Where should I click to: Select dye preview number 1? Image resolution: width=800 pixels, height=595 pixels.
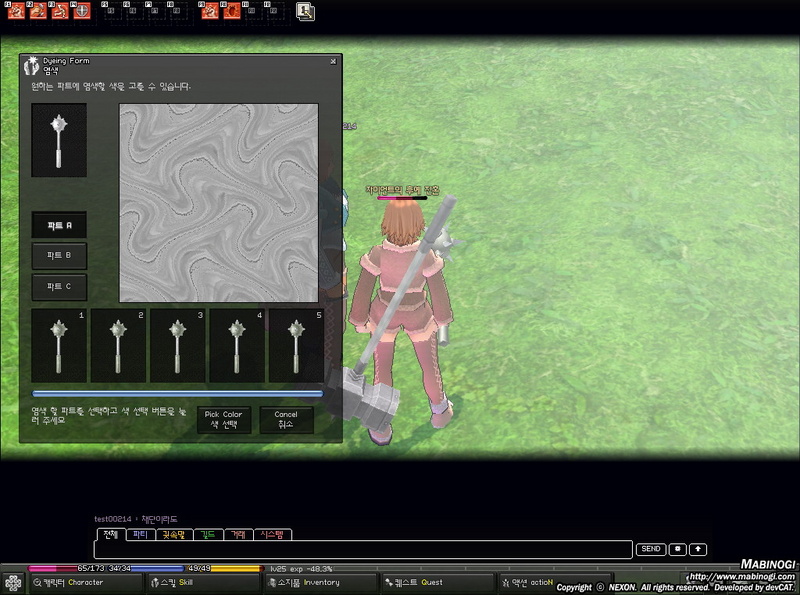[59, 345]
